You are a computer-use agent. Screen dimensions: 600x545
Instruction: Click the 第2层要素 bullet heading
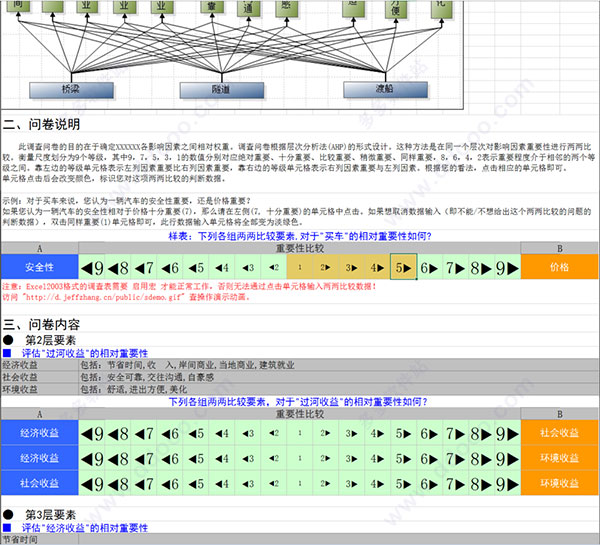point(39,340)
